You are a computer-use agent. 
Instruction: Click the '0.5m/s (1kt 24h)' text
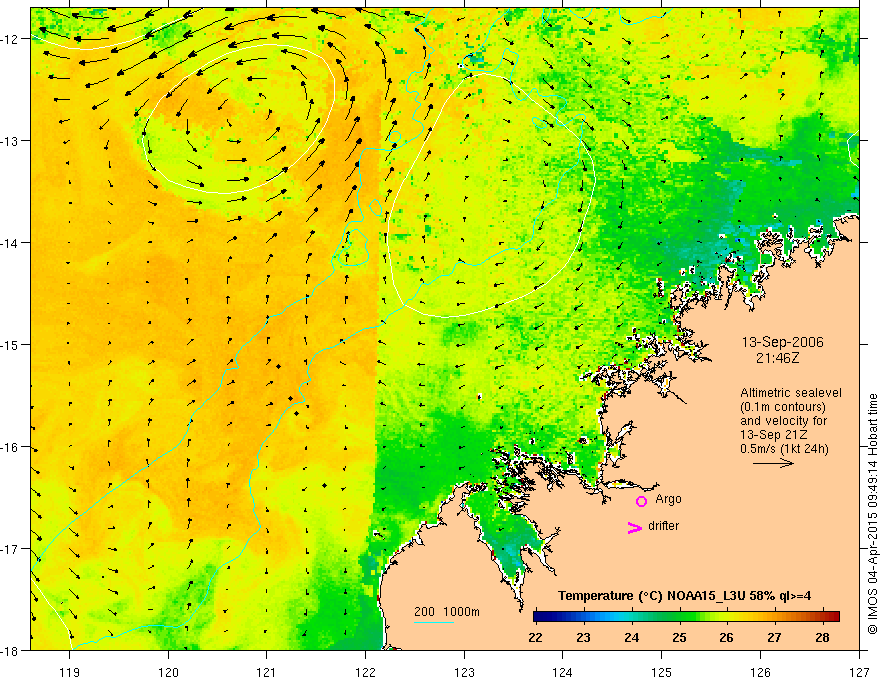785,449
